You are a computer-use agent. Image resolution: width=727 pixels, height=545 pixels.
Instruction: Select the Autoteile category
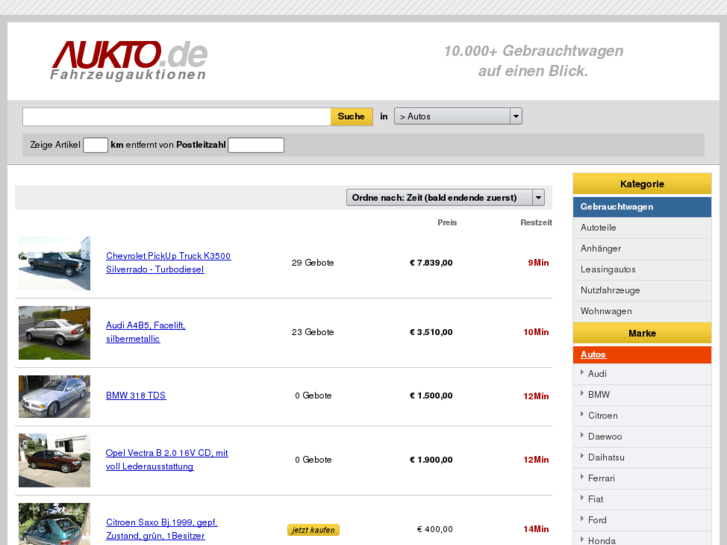pos(642,228)
